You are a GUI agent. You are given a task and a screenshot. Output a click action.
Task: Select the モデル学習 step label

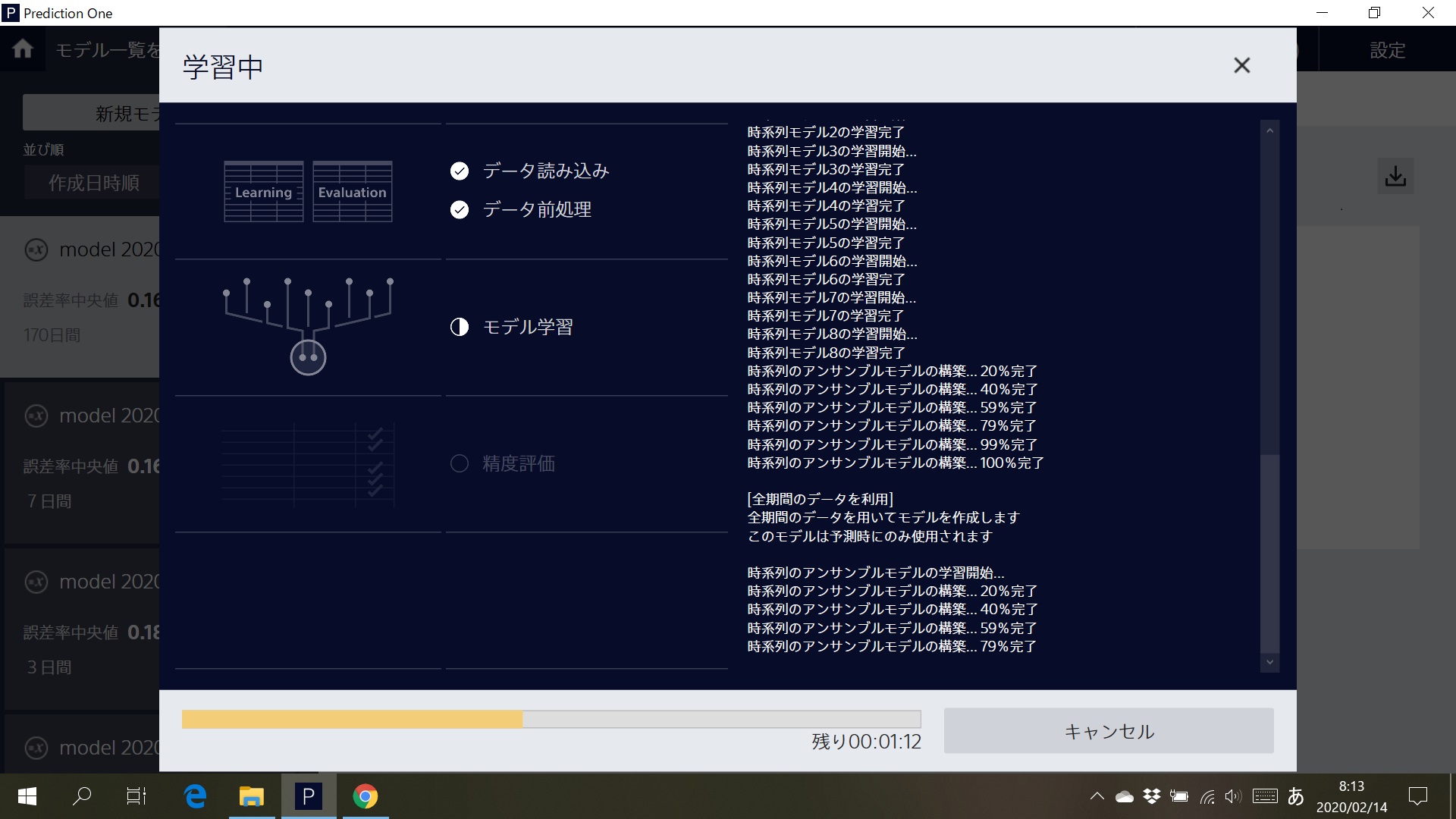click(528, 327)
